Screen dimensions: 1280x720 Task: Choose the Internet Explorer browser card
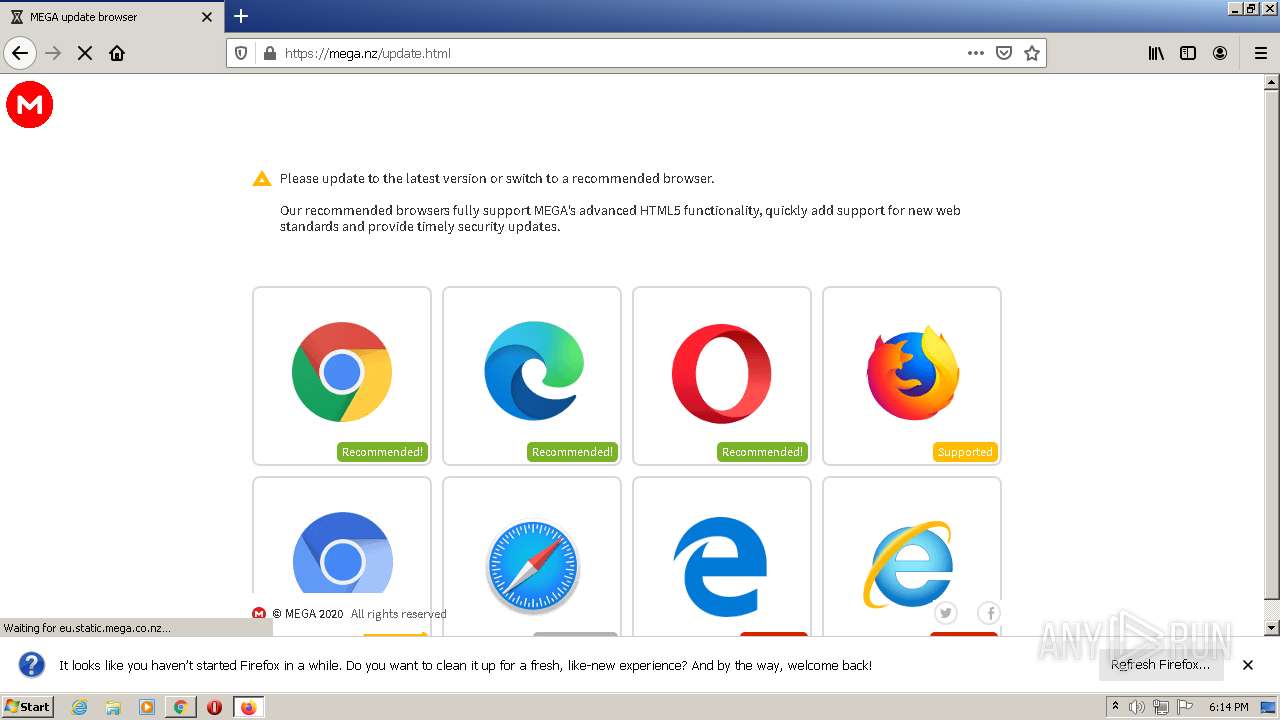tap(912, 556)
